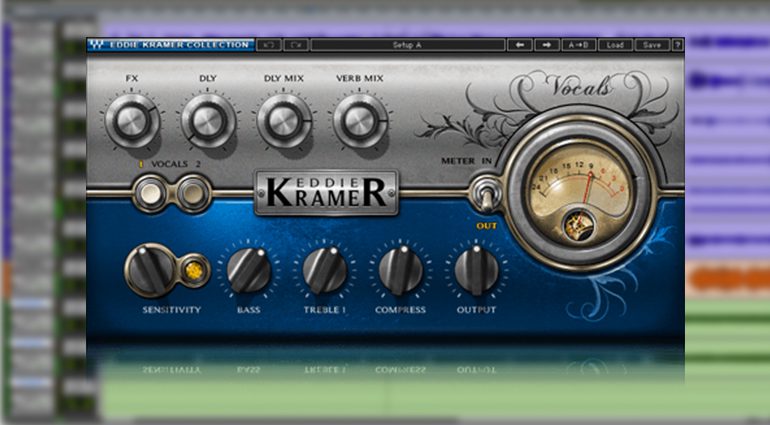
Task: Click the redo arrow in plugin toolbar
Action: tap(296, 45)
